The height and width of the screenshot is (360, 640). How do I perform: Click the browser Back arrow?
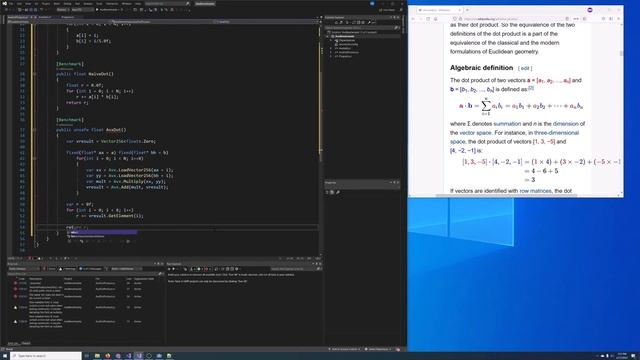tap(413, 19)
